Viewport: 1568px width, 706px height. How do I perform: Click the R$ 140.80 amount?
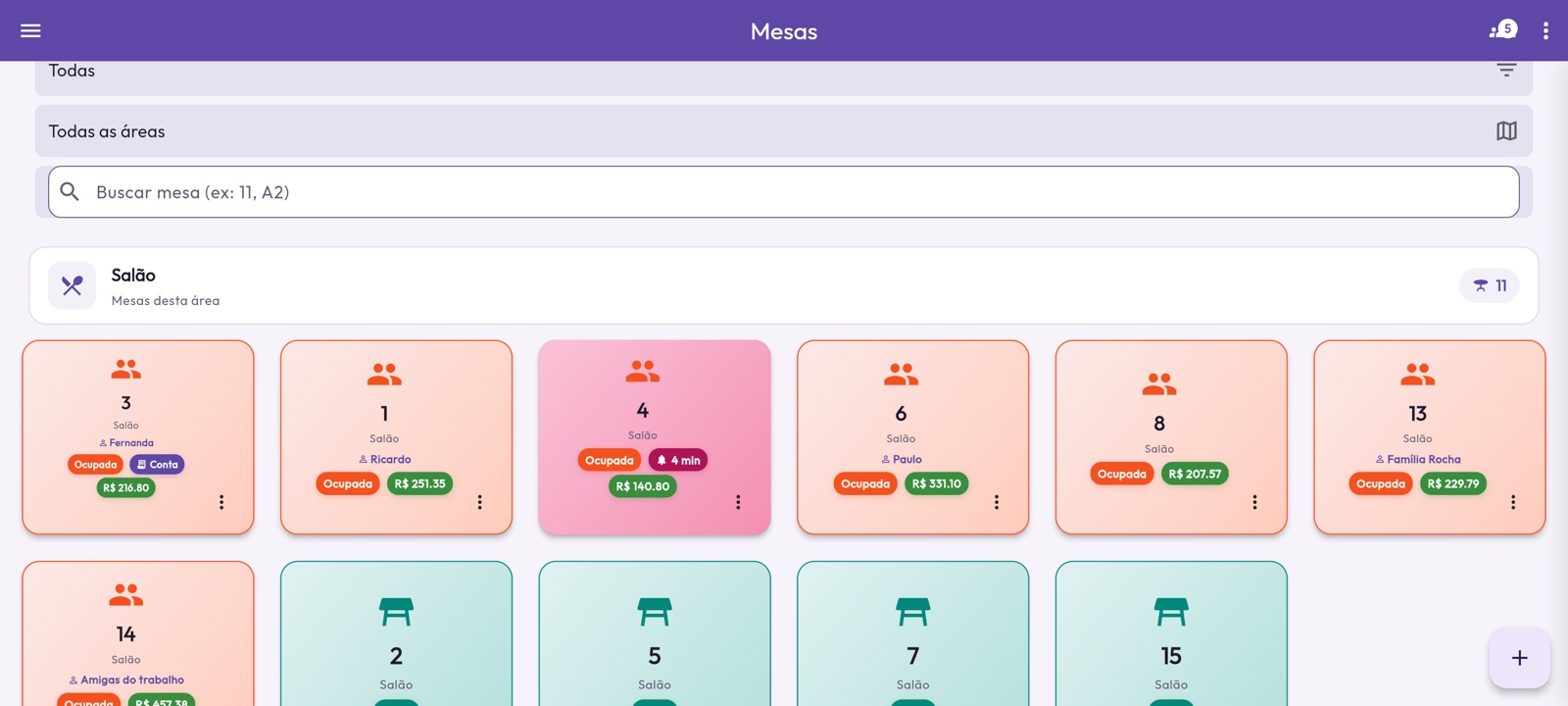(643, 486)
